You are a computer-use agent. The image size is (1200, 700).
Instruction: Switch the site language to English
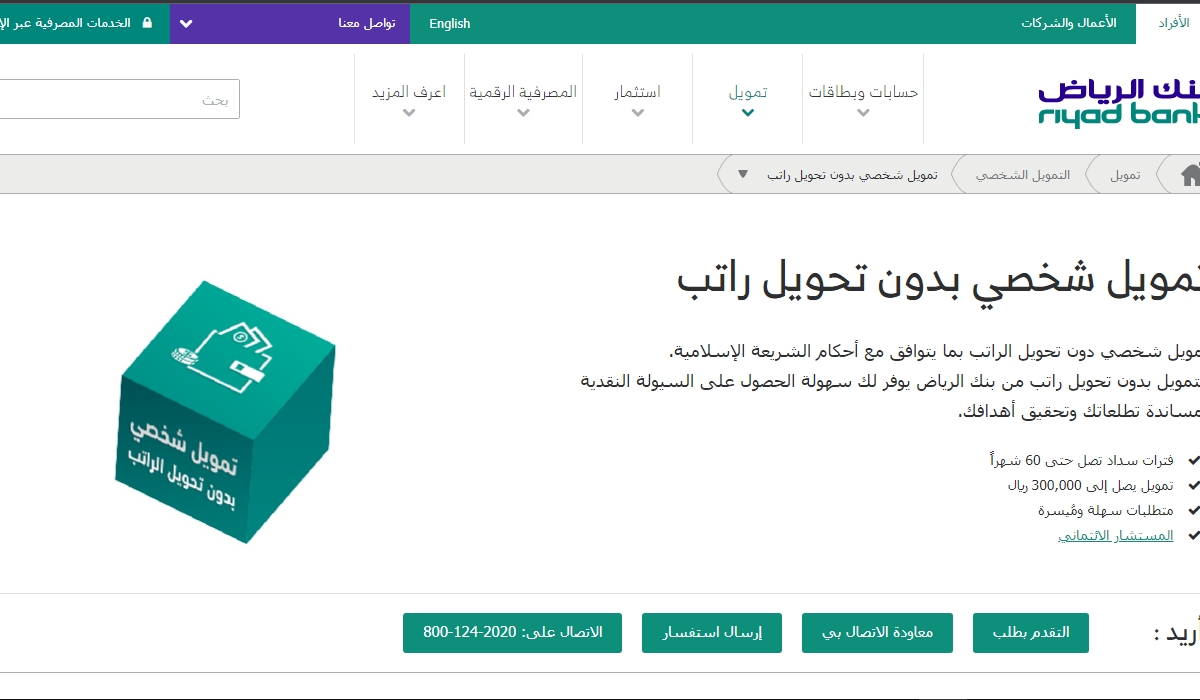coord(449,23)
